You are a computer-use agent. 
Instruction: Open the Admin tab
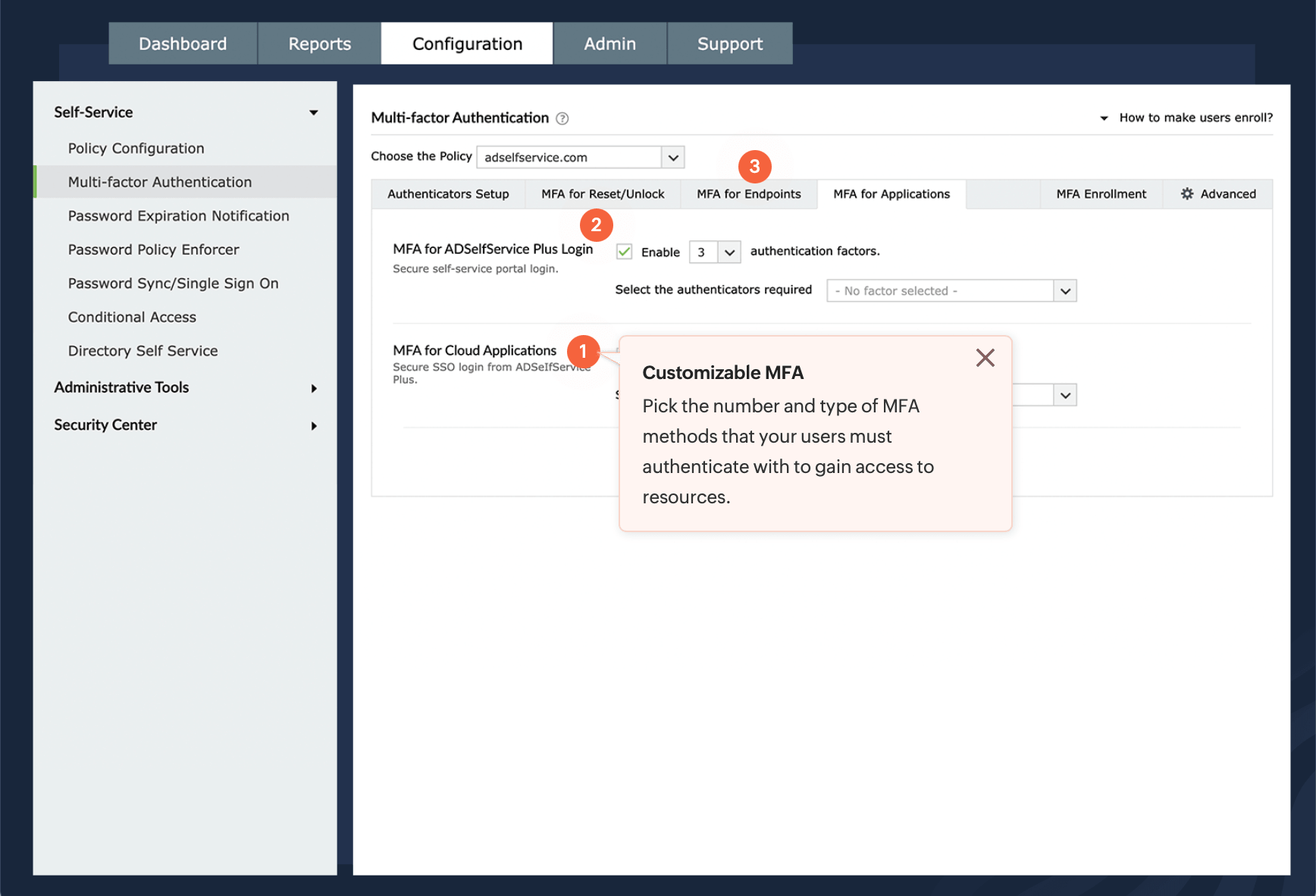(x=609, y=43)
